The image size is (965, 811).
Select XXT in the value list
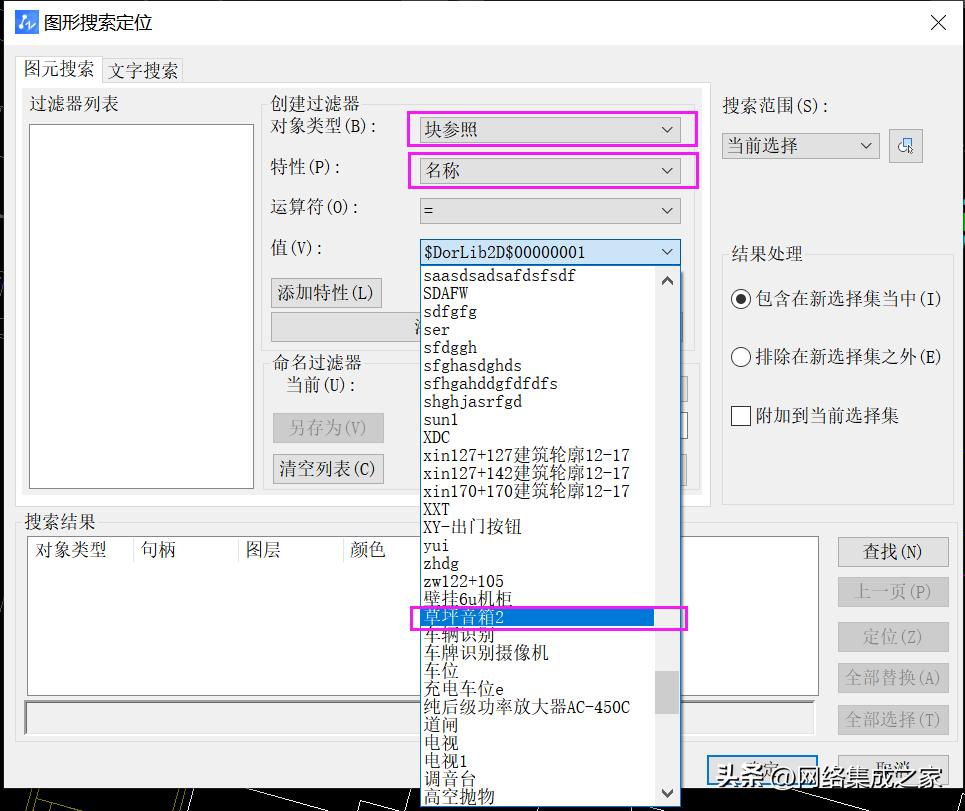click(539, 509)
